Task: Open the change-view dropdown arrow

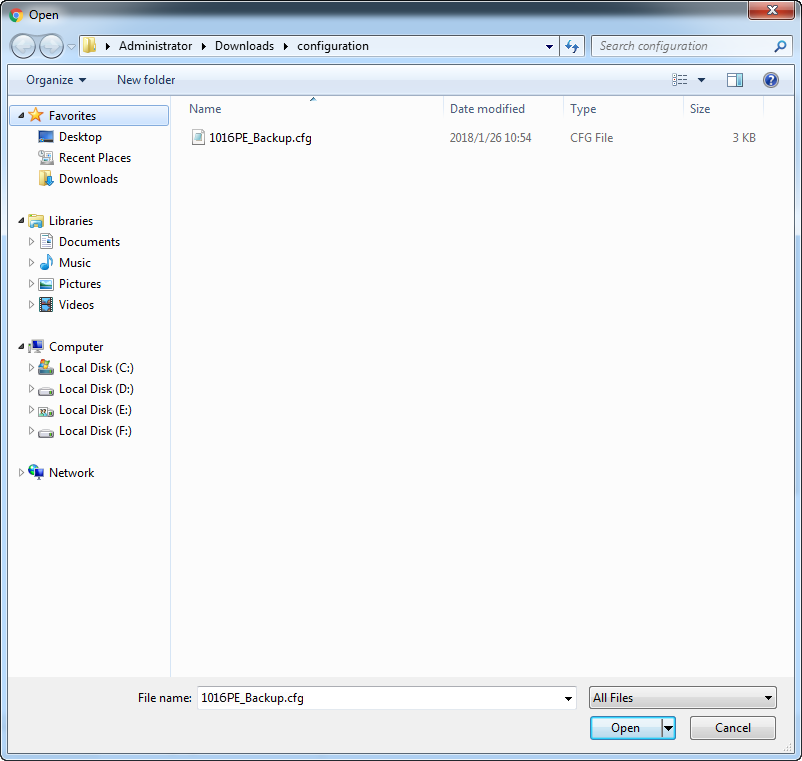Action: (701, 79)
